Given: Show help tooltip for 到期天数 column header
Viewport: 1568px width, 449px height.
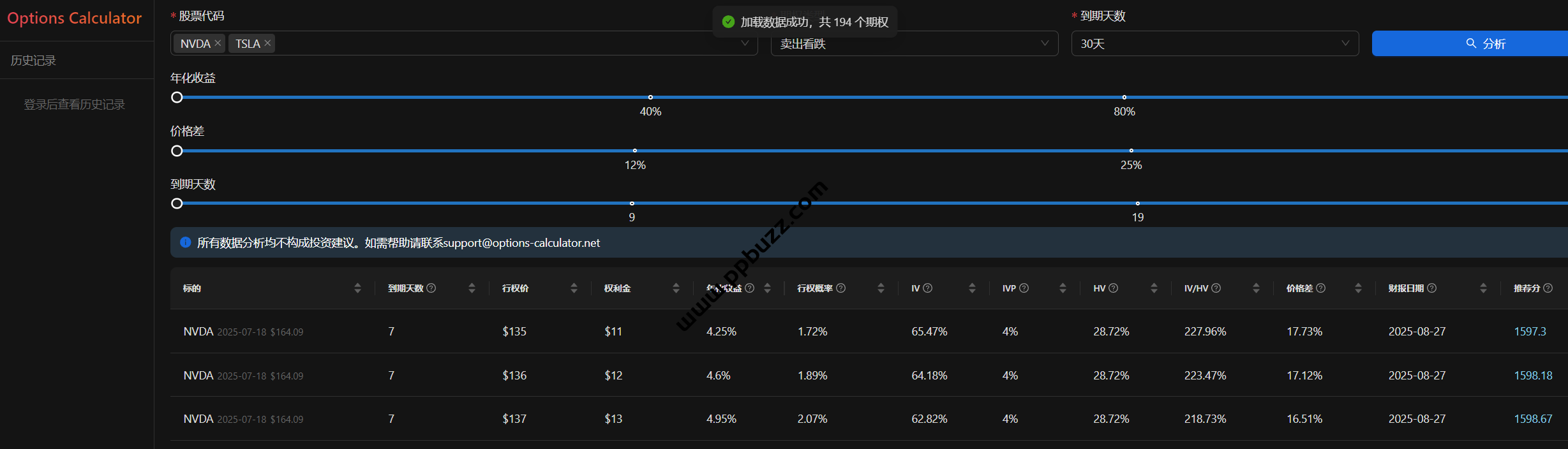Looking at the screenshot, I should (x=431, y=288).
